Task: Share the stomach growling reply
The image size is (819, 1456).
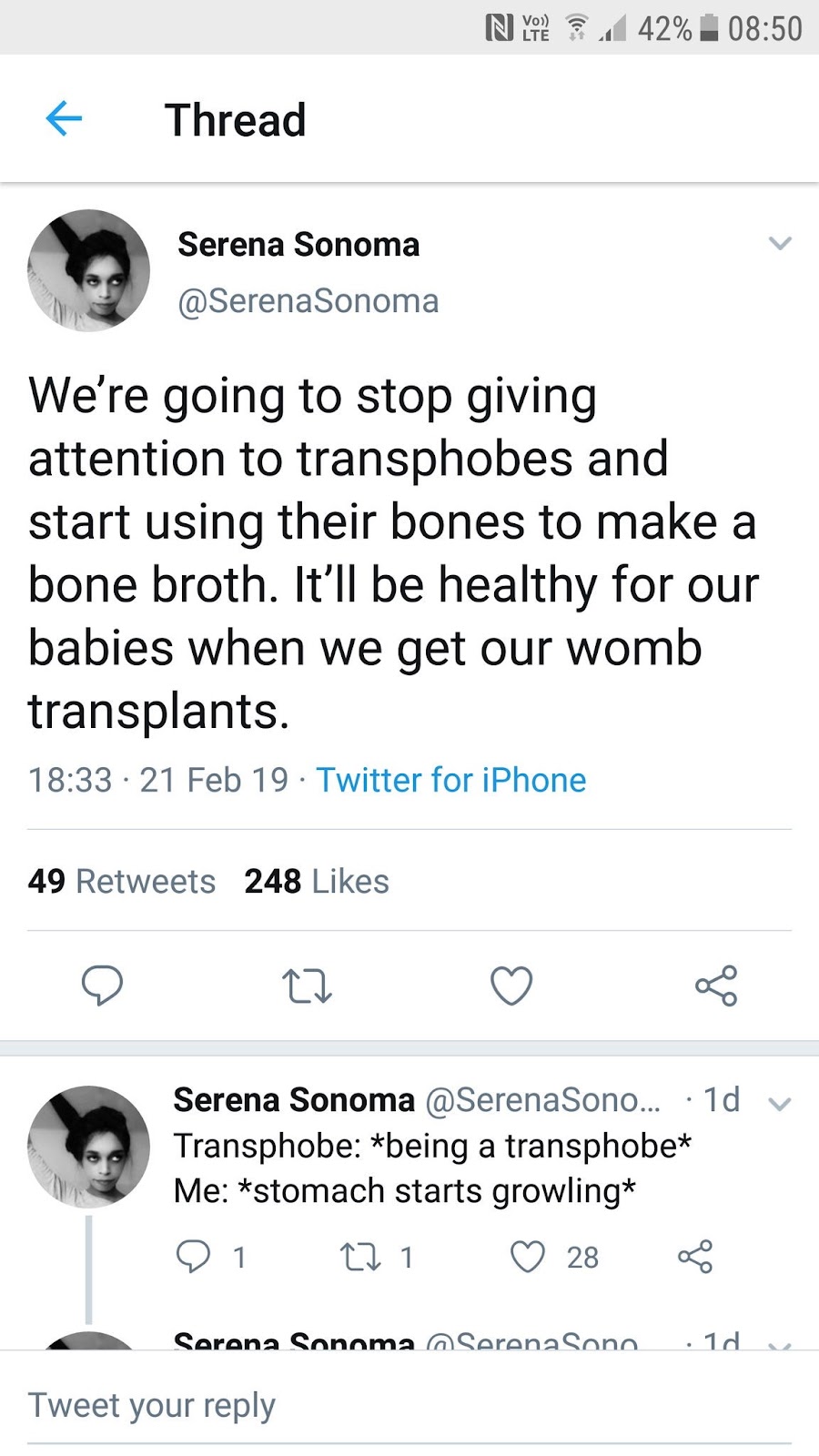Action: click(695, 1257)
